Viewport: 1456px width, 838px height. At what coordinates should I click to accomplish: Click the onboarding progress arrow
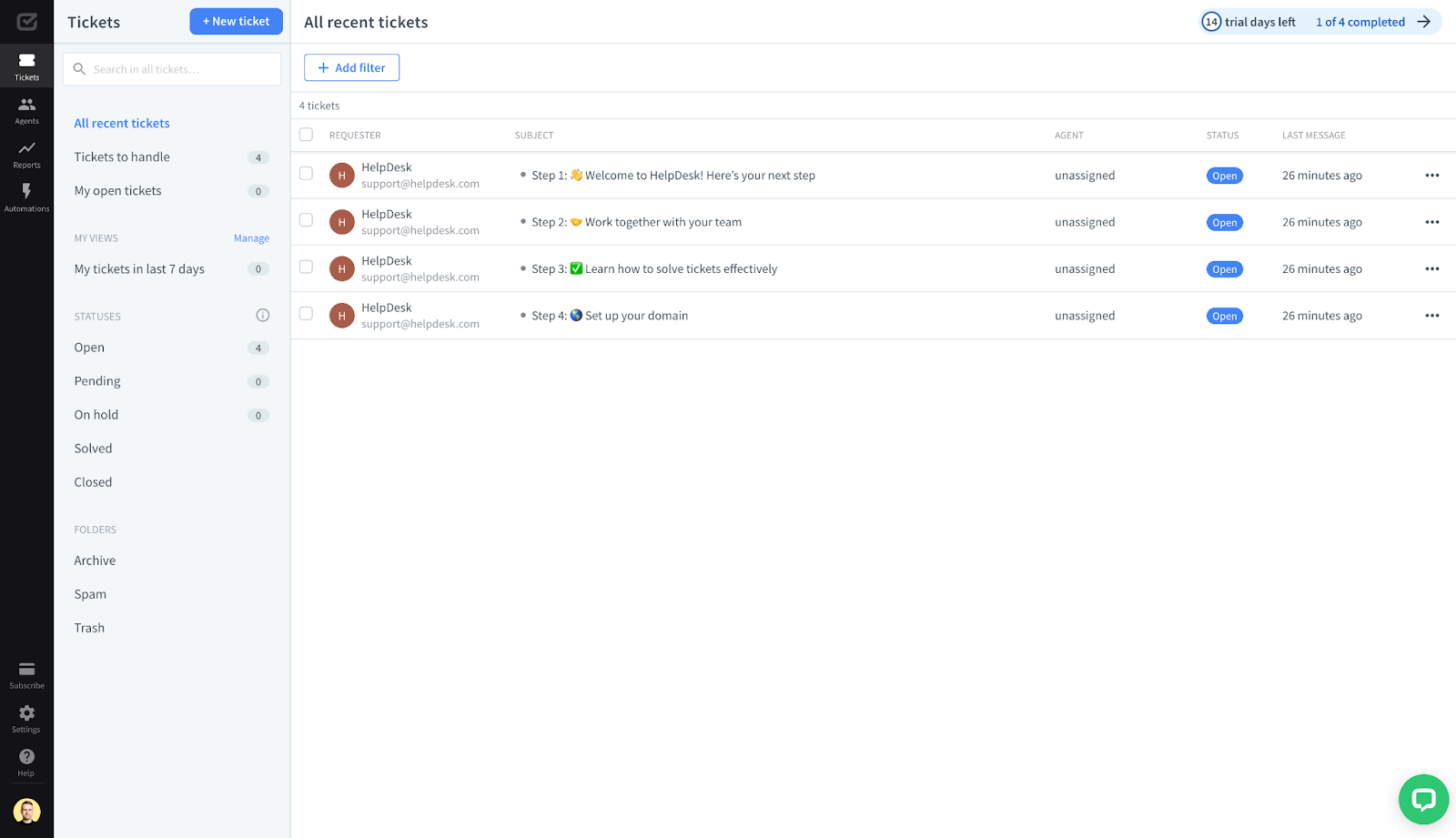coord(1424,22)
